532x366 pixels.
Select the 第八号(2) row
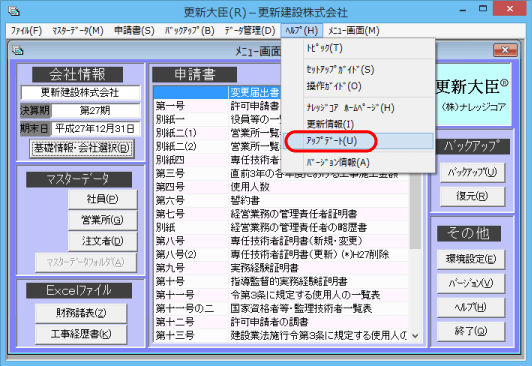(282, 254)
